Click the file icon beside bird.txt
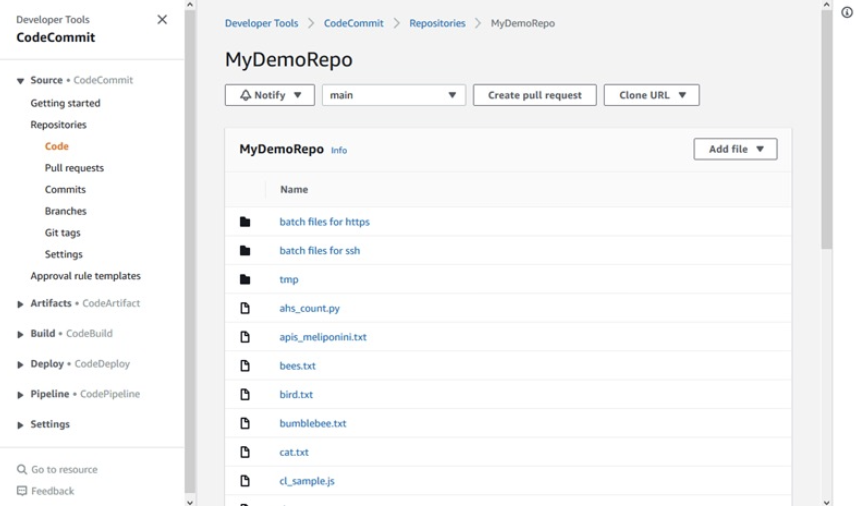Image resolution: width=856 pixels, height=510 pixels. tap(245, 395)
